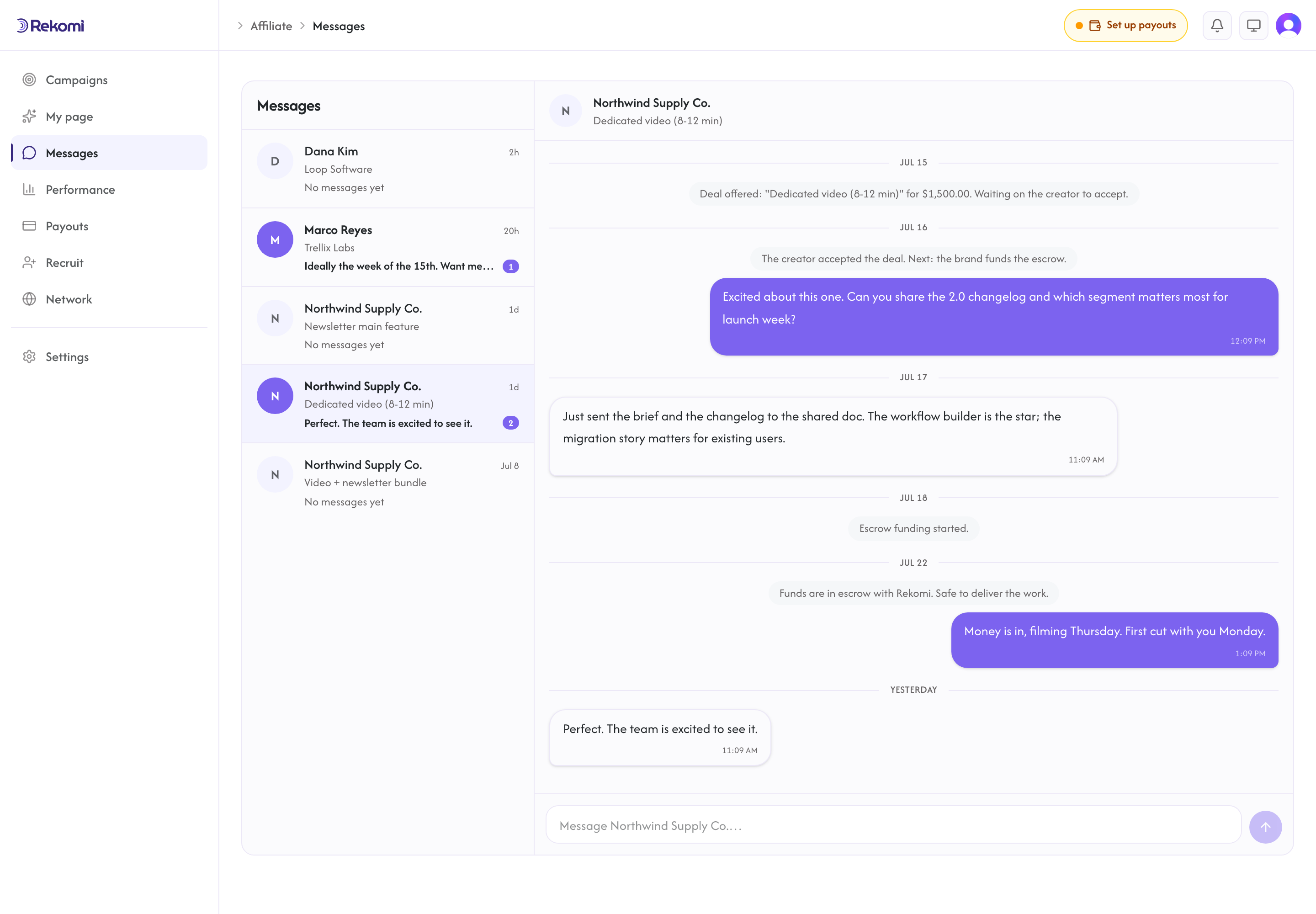Click the 'Just sent the brief' message bubble
The image size is (1316, 914).
833,436
